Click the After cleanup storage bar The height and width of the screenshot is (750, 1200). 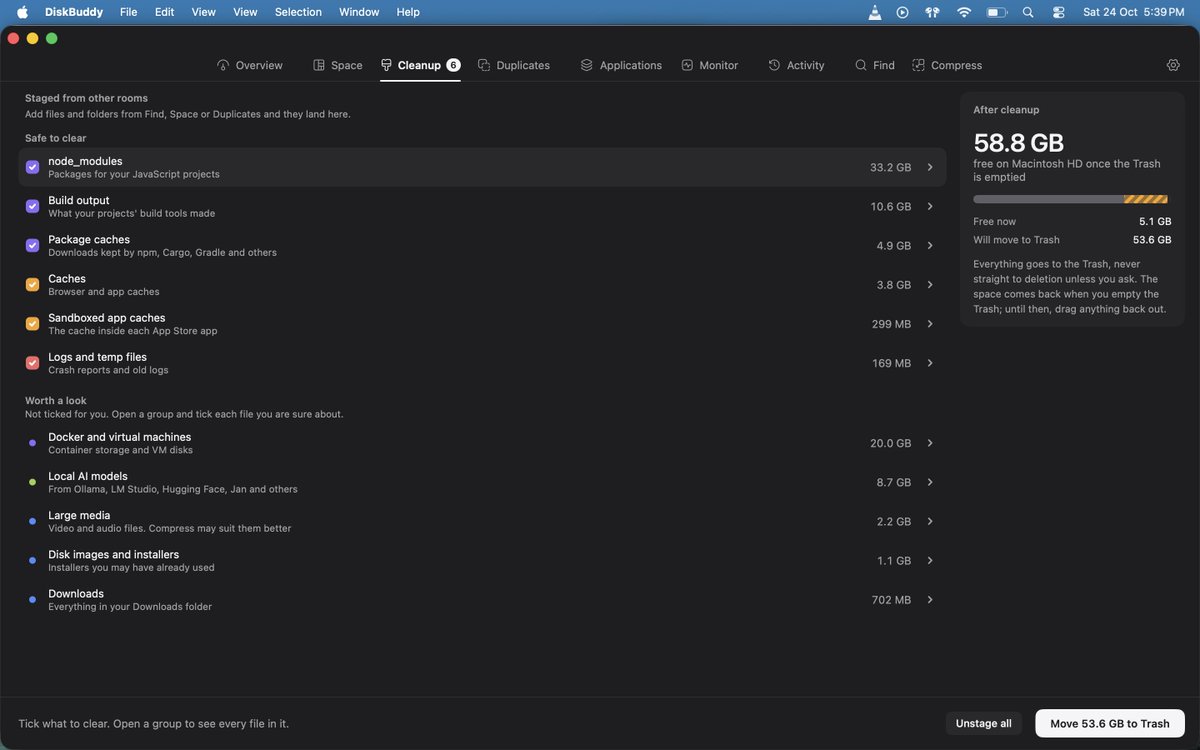[x=1070, y=199]
